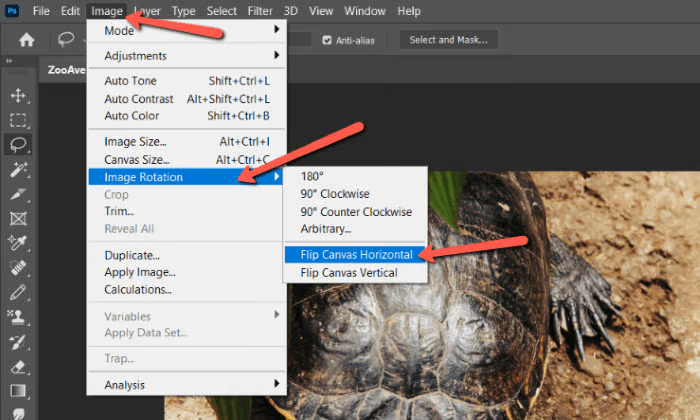Image resolution: width=700 pixels, height=420 pixels.
Task: Open the Filter menu
Action: click(x=260, y=11)
